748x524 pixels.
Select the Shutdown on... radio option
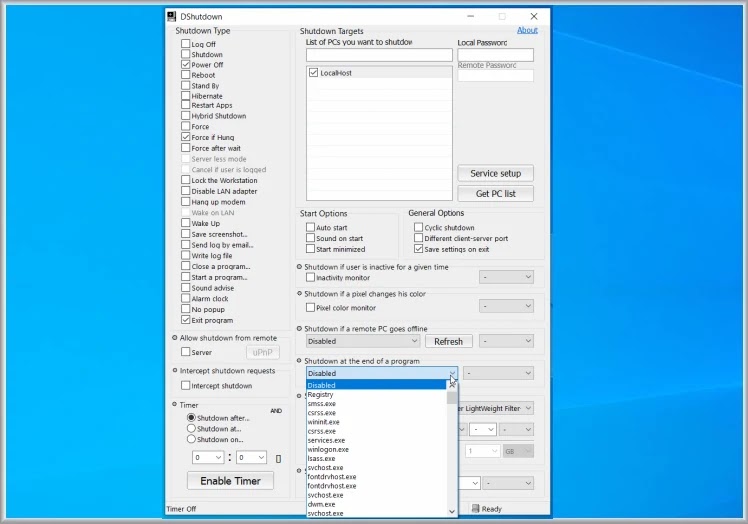point(191,439)
